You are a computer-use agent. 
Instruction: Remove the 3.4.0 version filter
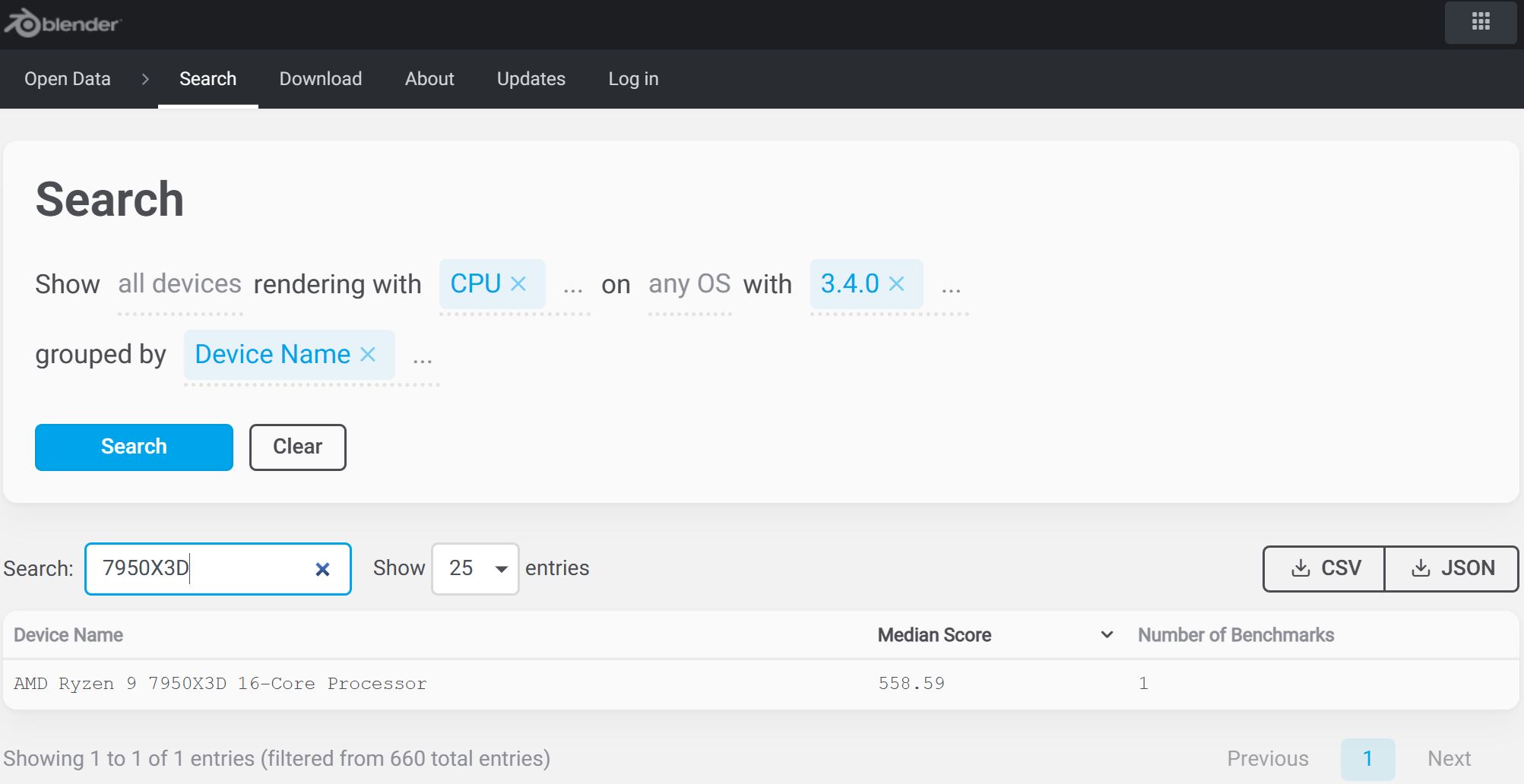[897, 283]
